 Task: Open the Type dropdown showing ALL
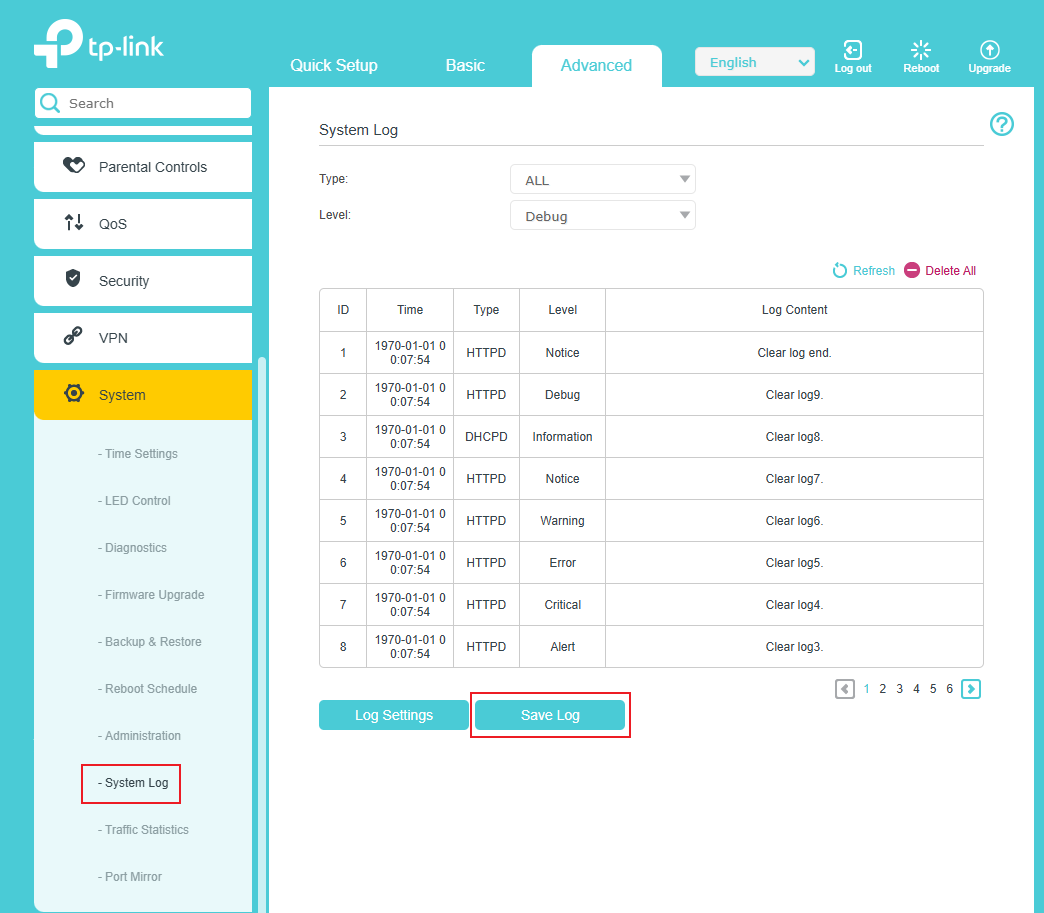click(602, 180)
